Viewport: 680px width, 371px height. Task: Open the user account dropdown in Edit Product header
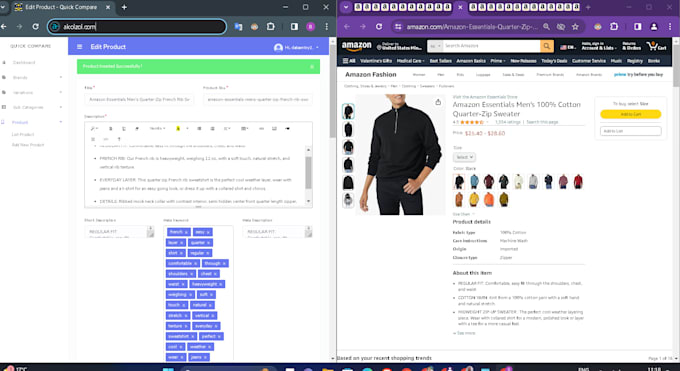(x=297, y=47)
